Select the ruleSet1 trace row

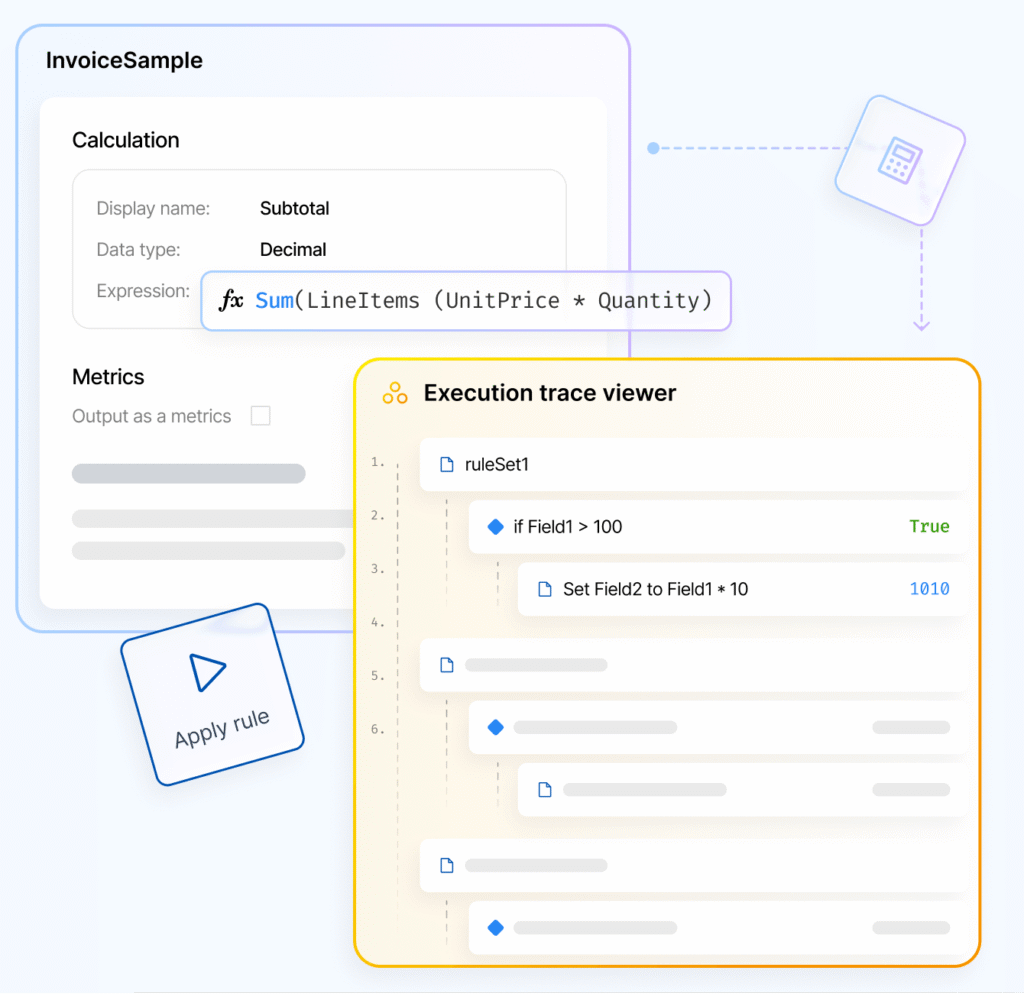694,464
